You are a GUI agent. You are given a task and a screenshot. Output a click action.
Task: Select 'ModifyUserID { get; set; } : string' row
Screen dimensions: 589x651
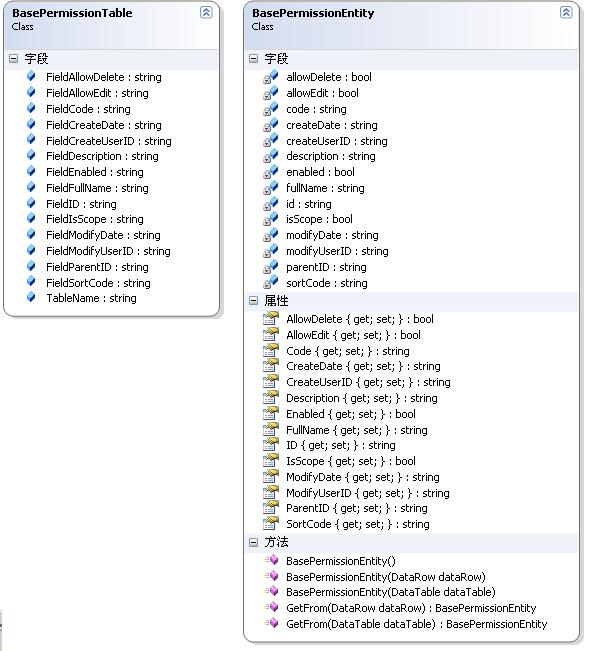368,493
